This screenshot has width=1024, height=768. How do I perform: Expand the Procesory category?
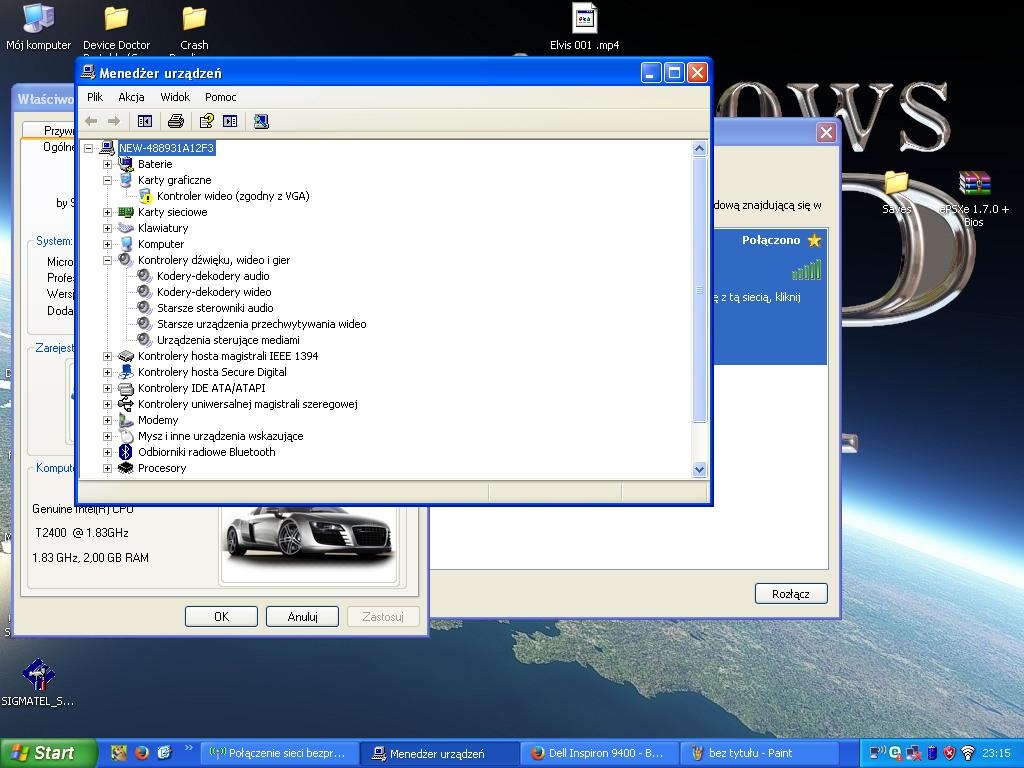tap(107, 468)
